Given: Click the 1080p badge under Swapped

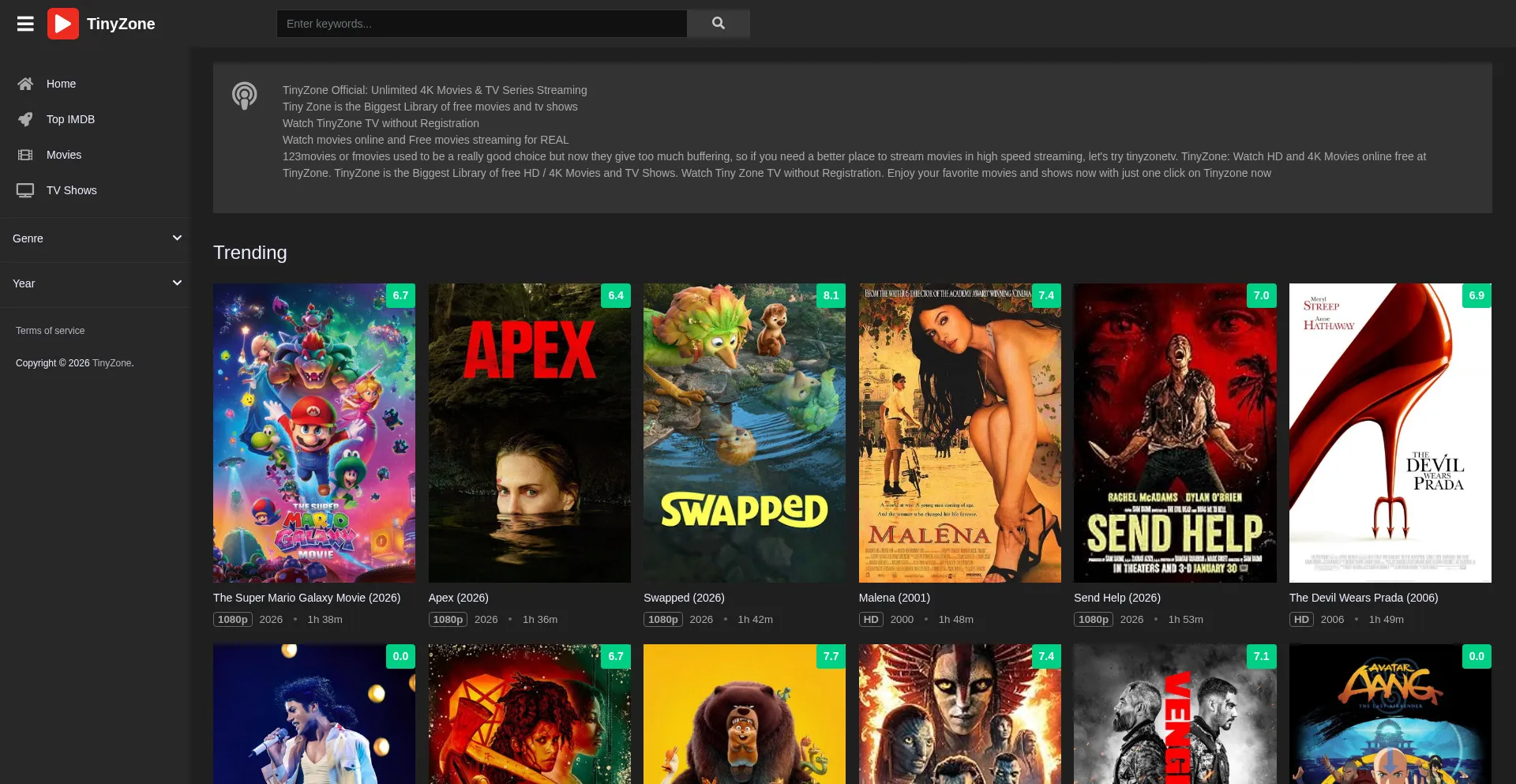Looking at the screenshot, I should coord(663,620).
